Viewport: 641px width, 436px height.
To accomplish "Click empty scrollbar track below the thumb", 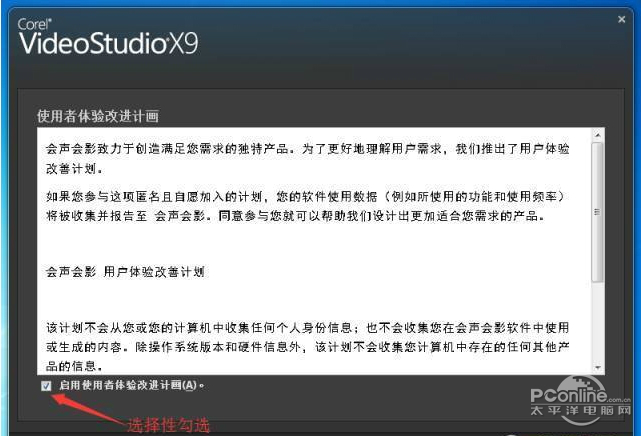I will coord(598,322).
